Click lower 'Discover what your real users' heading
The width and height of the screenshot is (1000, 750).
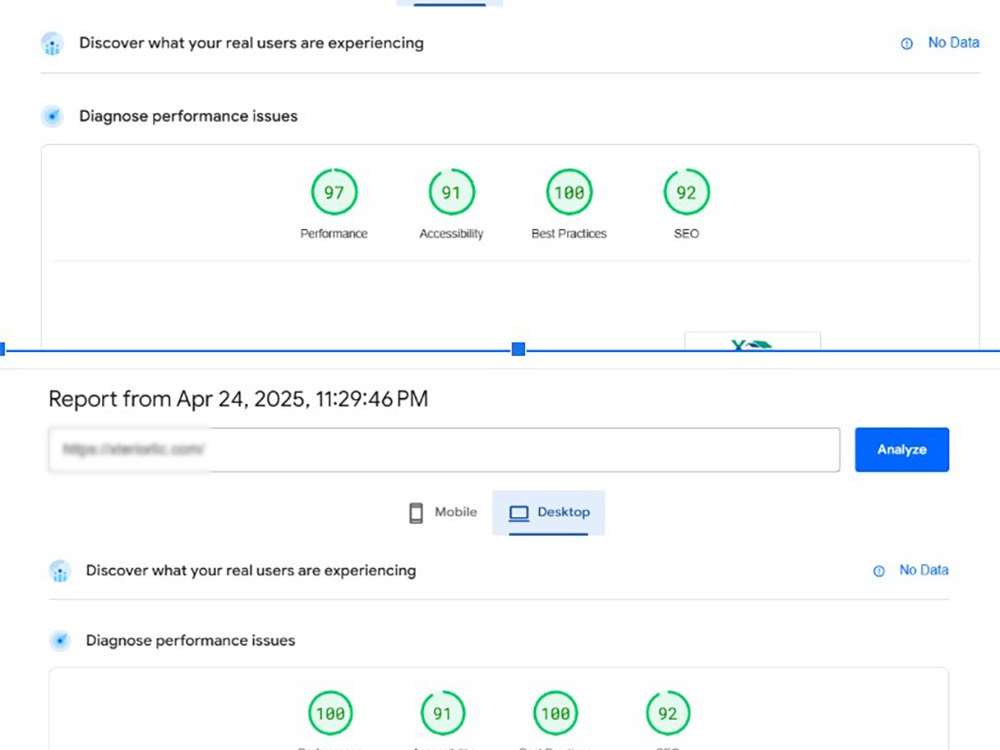pos(251,570)
